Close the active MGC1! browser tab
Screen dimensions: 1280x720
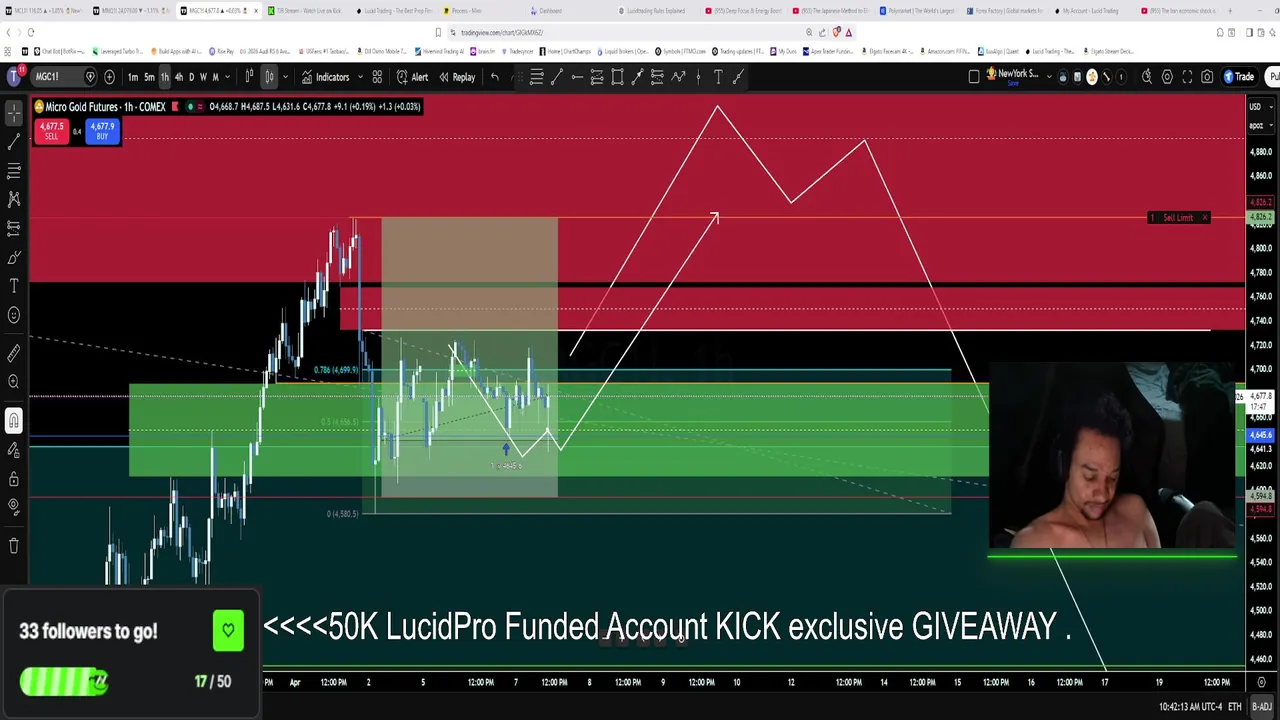pos(256,11)
